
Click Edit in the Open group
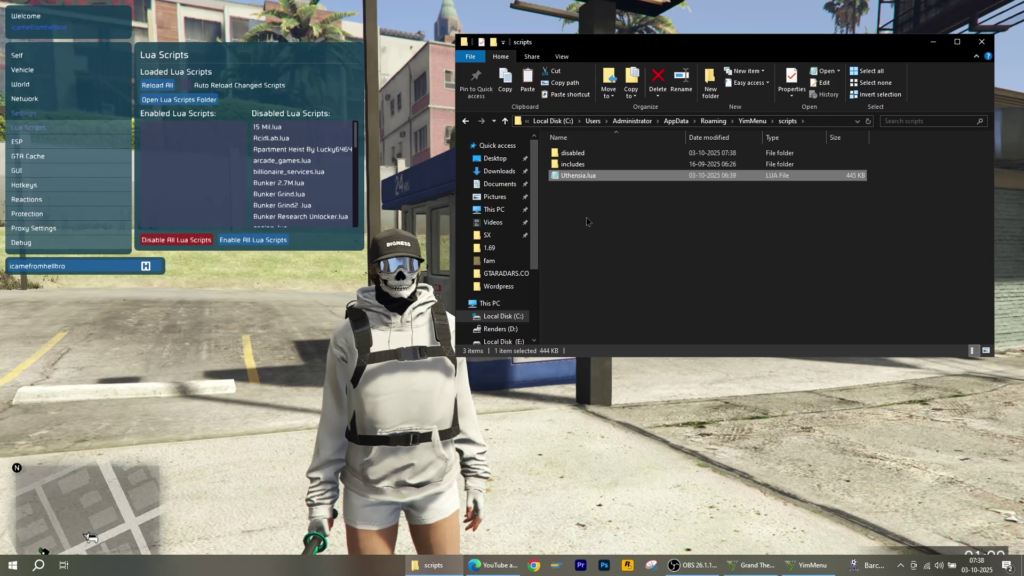click(820, 82)
